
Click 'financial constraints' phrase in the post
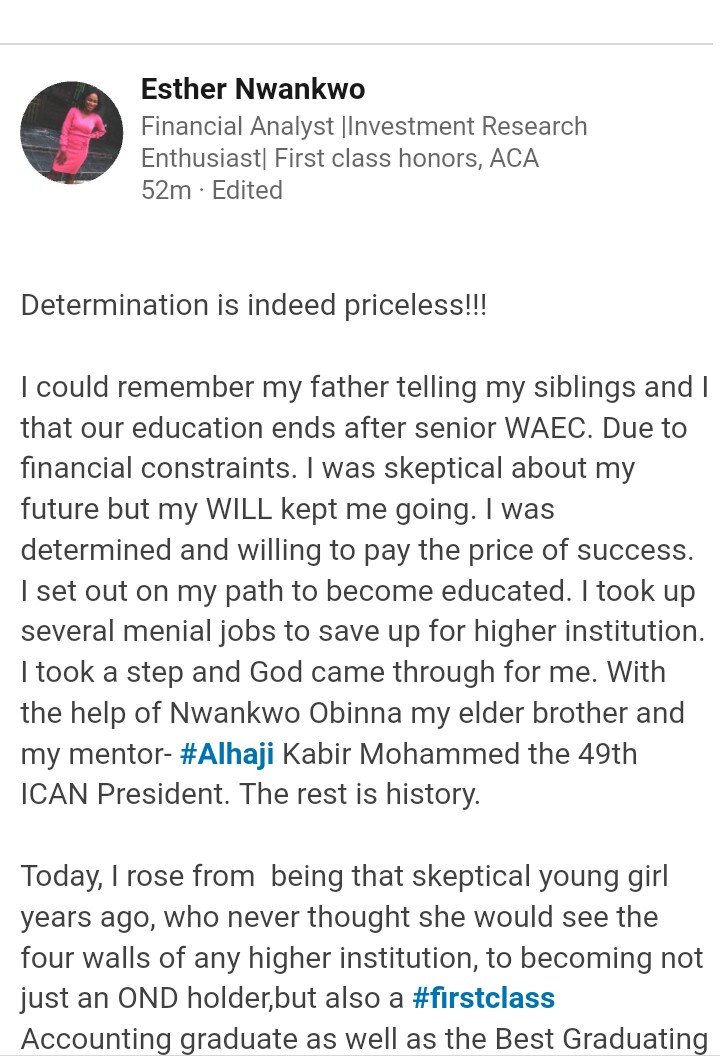(159, 469)
